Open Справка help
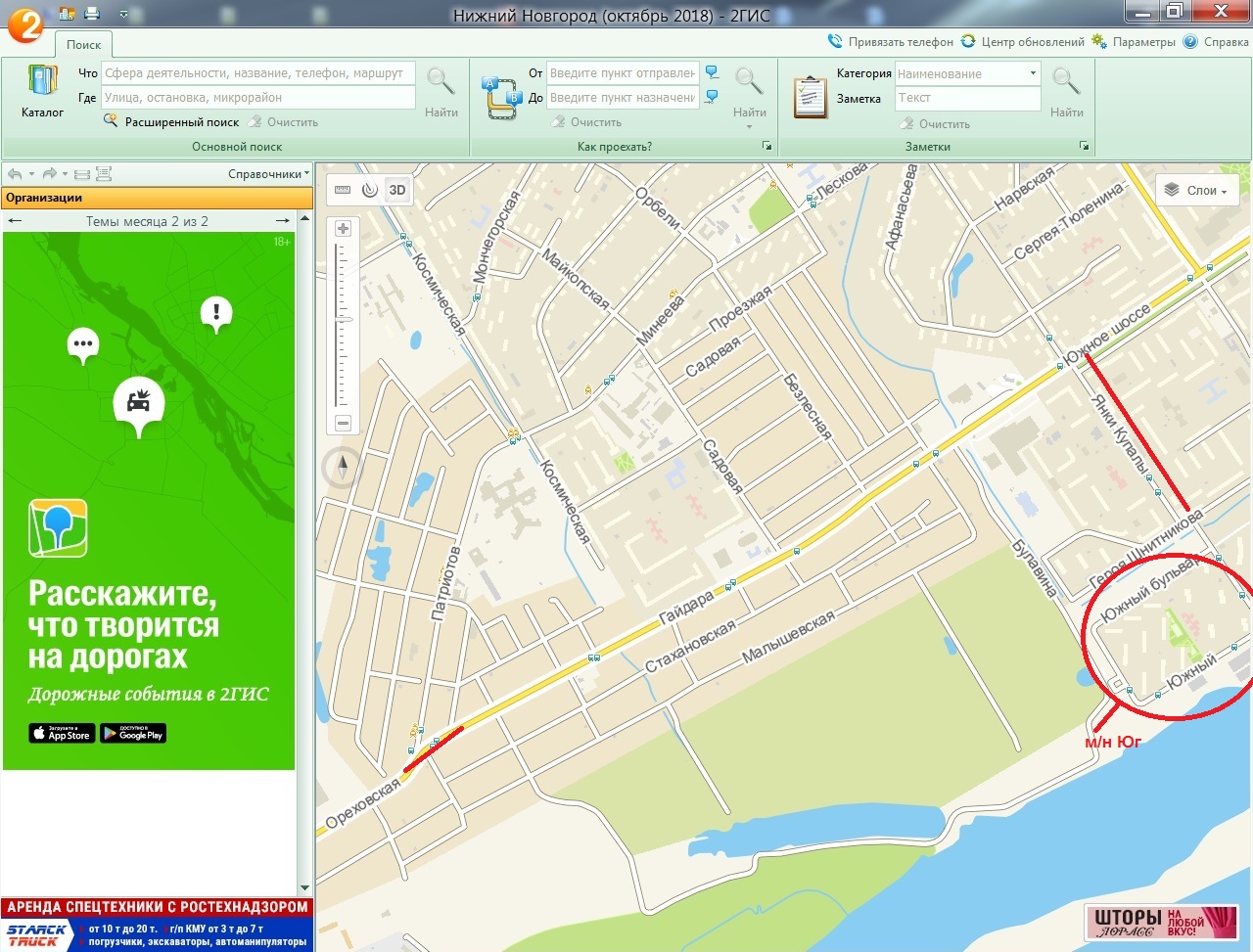 1216,42
